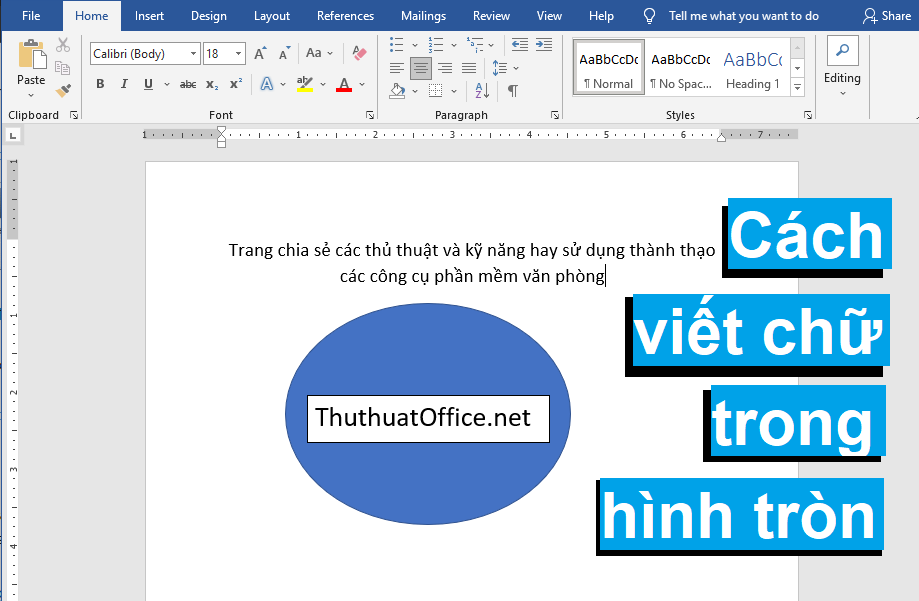
Task: Open the font name dropdown
Action: (194, 52)
